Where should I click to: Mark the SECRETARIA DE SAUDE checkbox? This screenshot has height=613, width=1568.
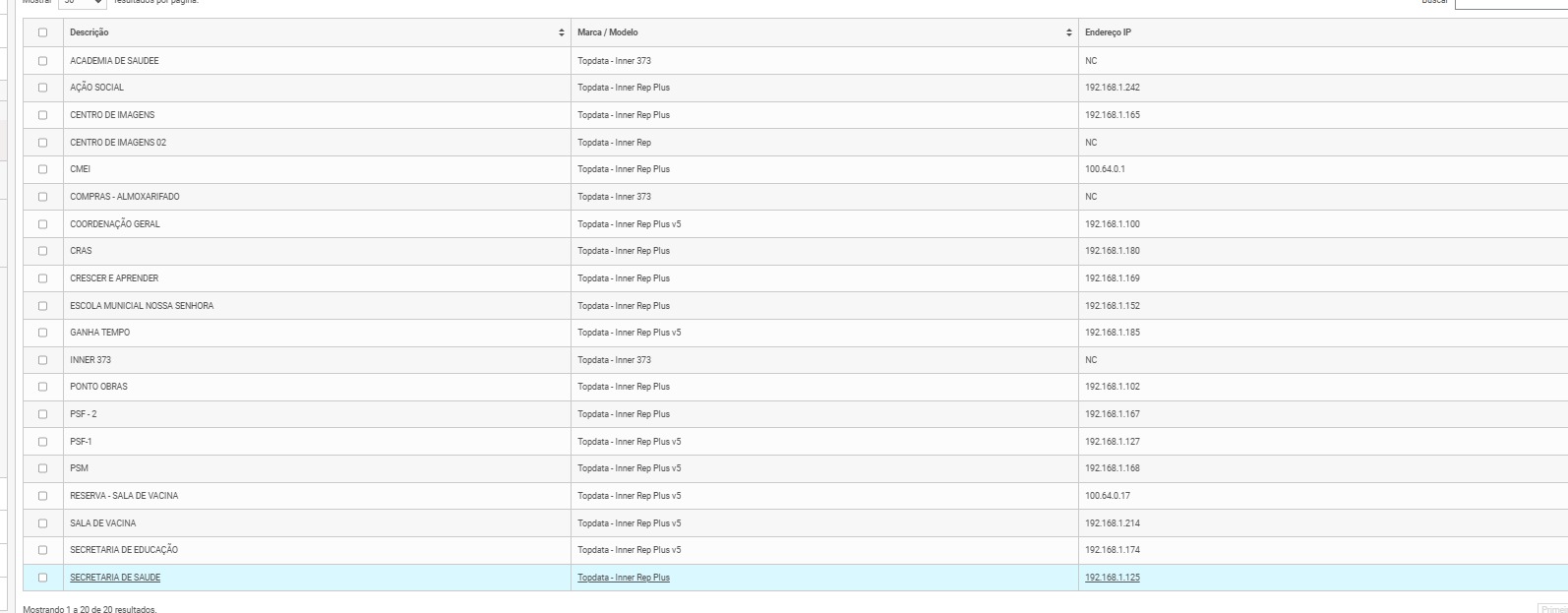tap(42, 578)
